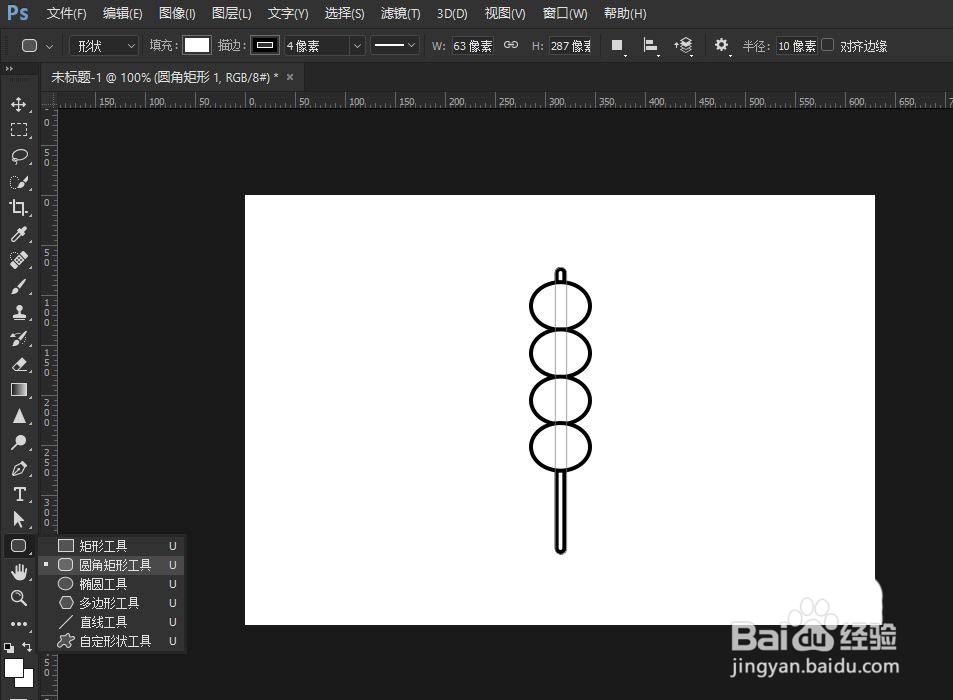Open the 文件(F) menu
The image size is (953, 700).
66,13
